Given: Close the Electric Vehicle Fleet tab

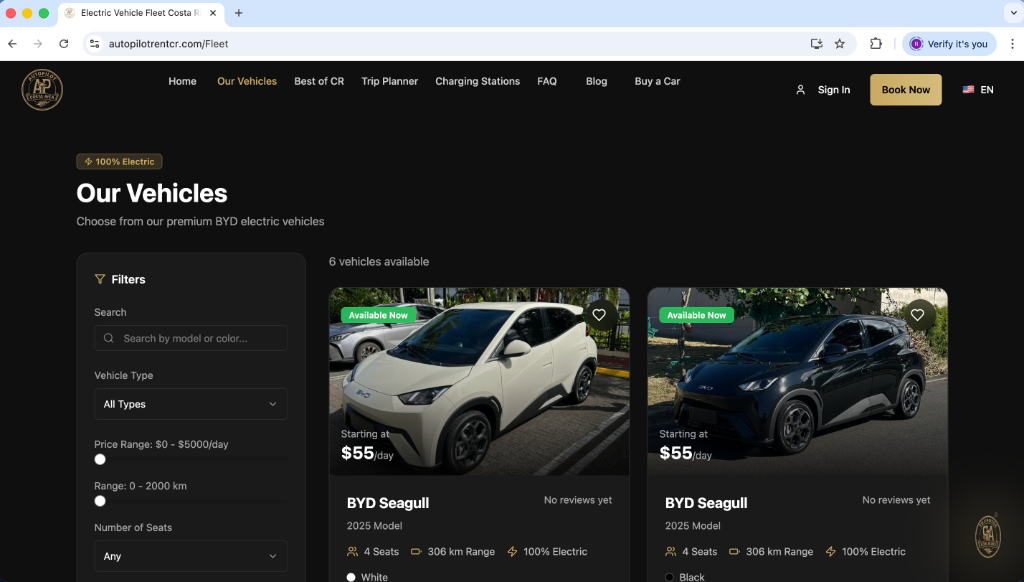Looking at the screenshot, I should [213, 13].
